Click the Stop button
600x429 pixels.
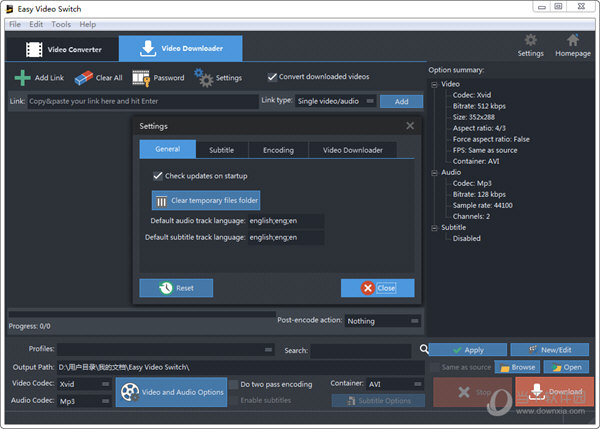[x=473, y=392]
